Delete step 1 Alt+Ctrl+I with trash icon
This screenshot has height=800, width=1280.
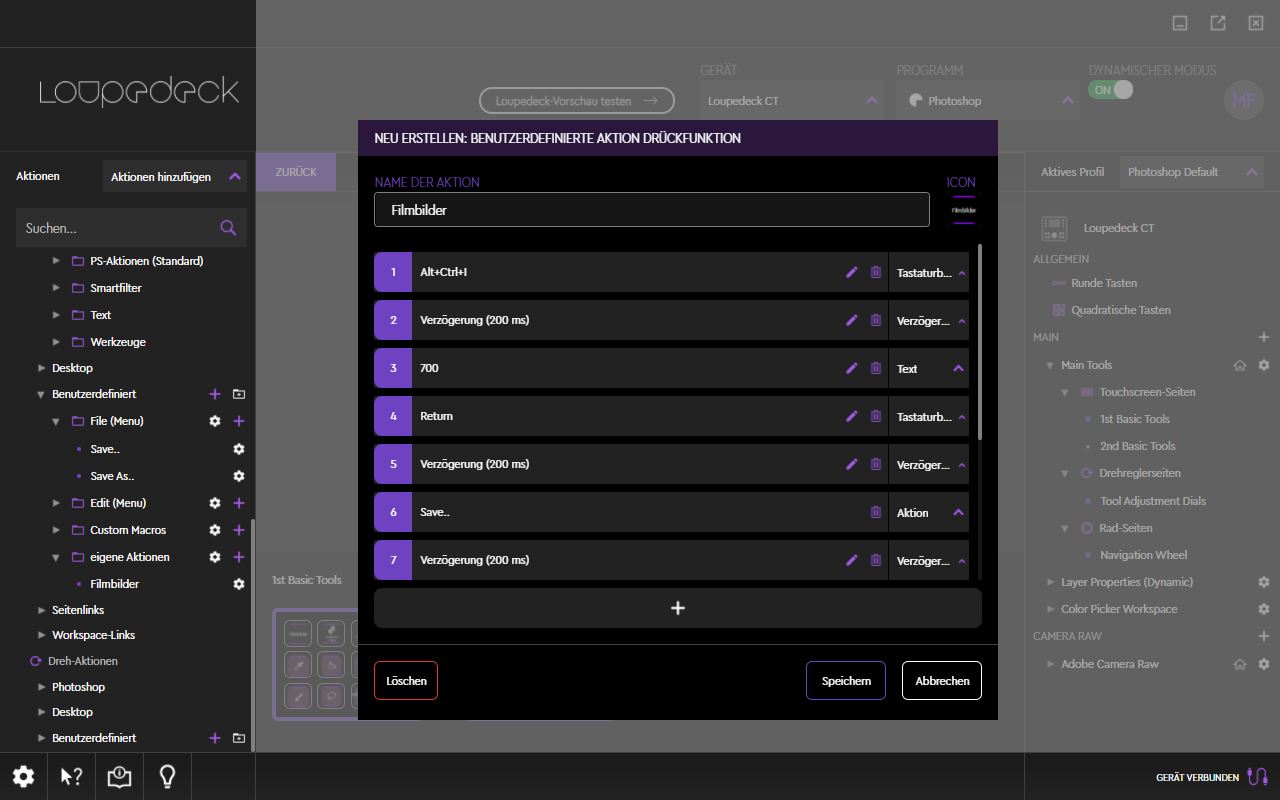876,272
